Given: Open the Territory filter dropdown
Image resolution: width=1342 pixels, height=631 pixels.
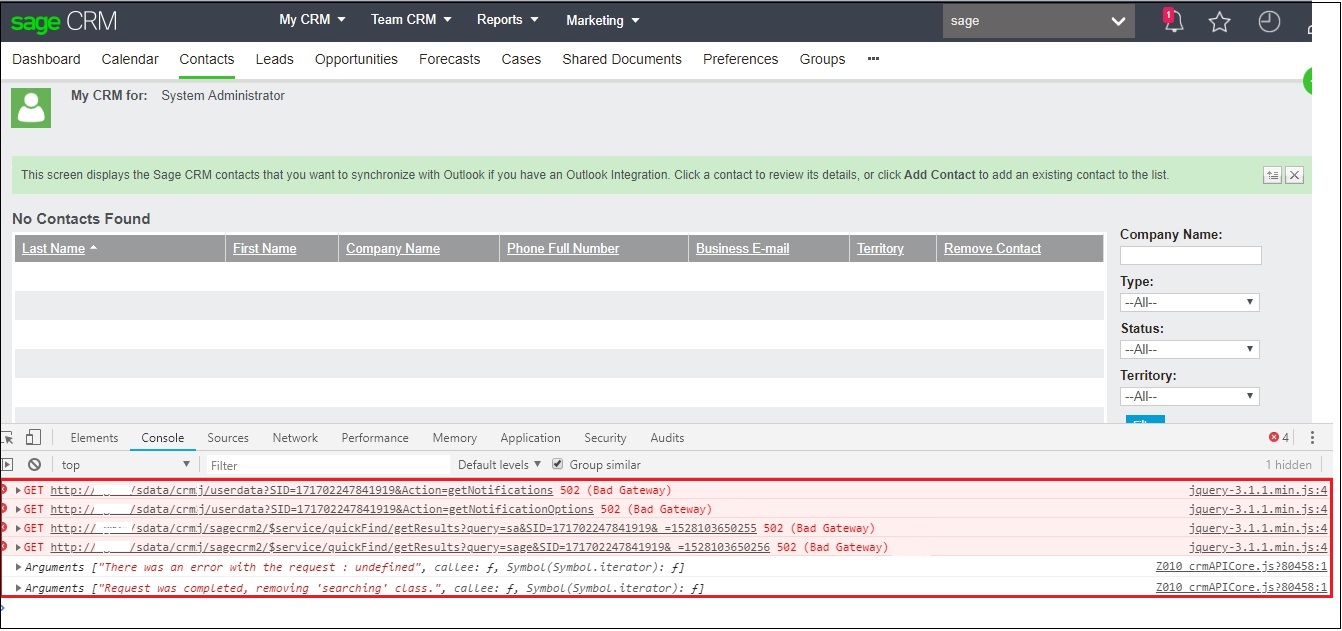Looking at the screenshot, I should click(1189, 396).
